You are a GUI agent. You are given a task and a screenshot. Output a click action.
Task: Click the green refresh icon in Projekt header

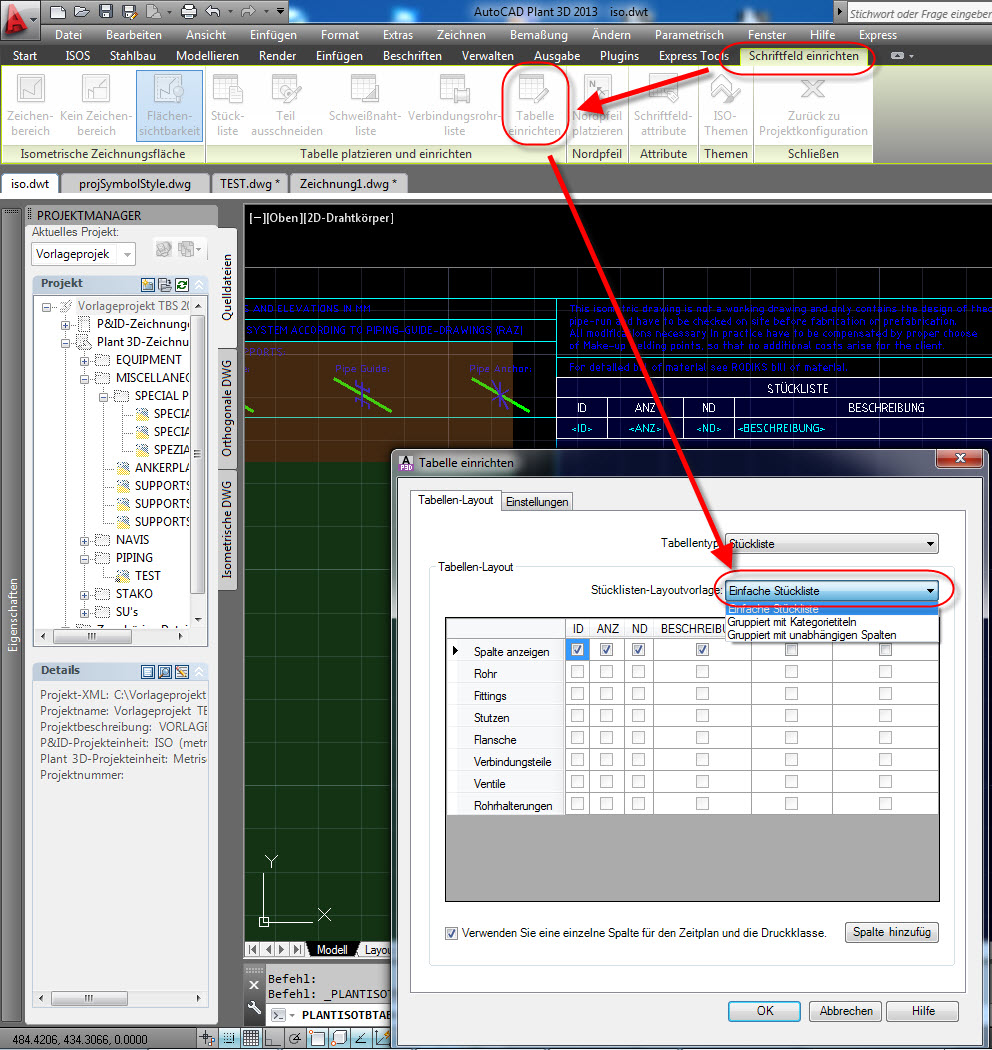pyautogui.click(x=182, y=285)
